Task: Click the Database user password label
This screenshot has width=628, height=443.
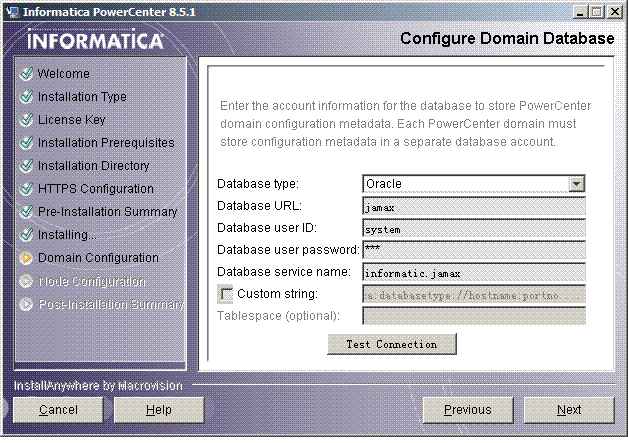Action: tap(288, 250)
